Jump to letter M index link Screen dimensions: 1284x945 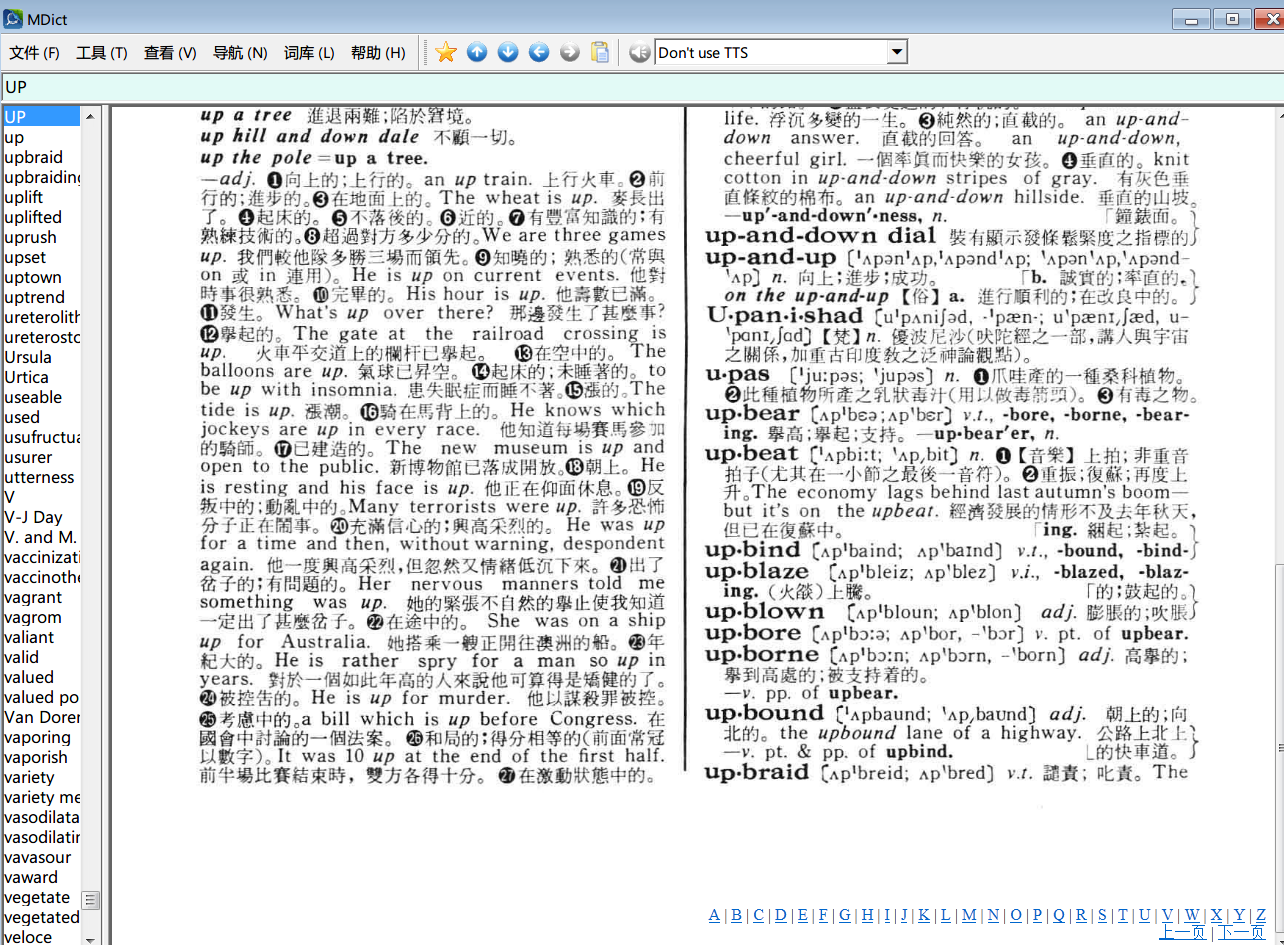coord(969,915)
